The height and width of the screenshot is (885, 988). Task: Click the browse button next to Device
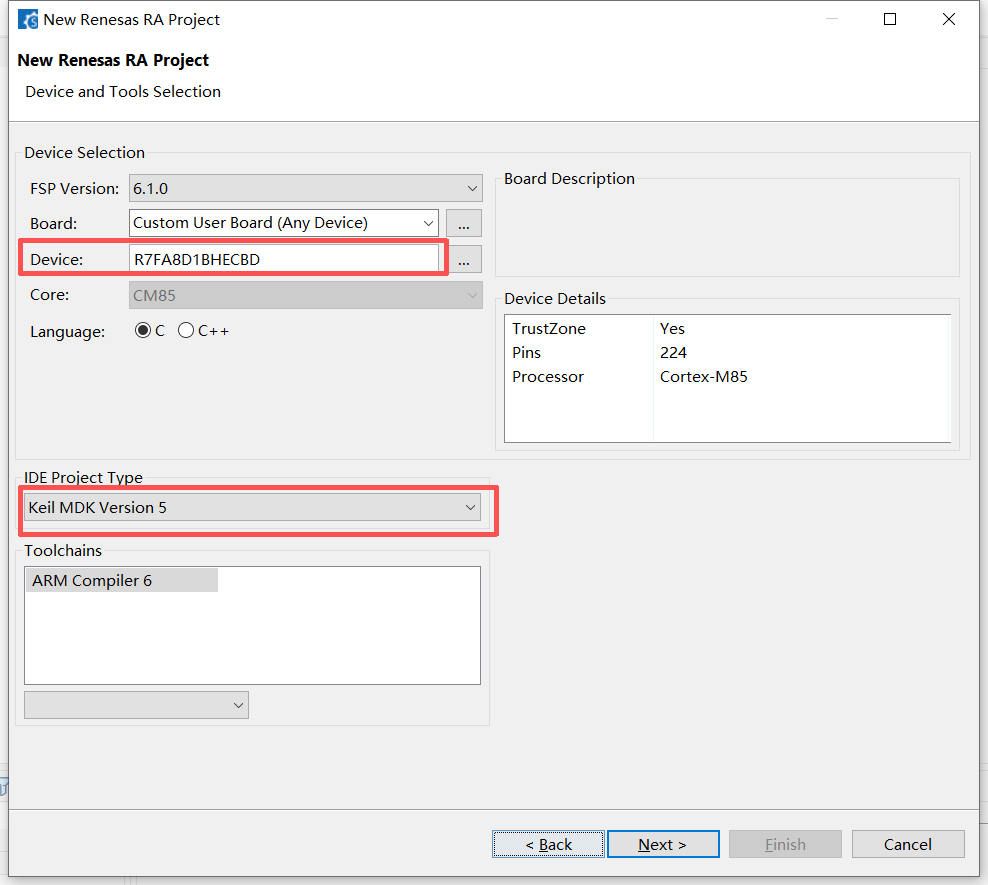(x=464, y=259)
